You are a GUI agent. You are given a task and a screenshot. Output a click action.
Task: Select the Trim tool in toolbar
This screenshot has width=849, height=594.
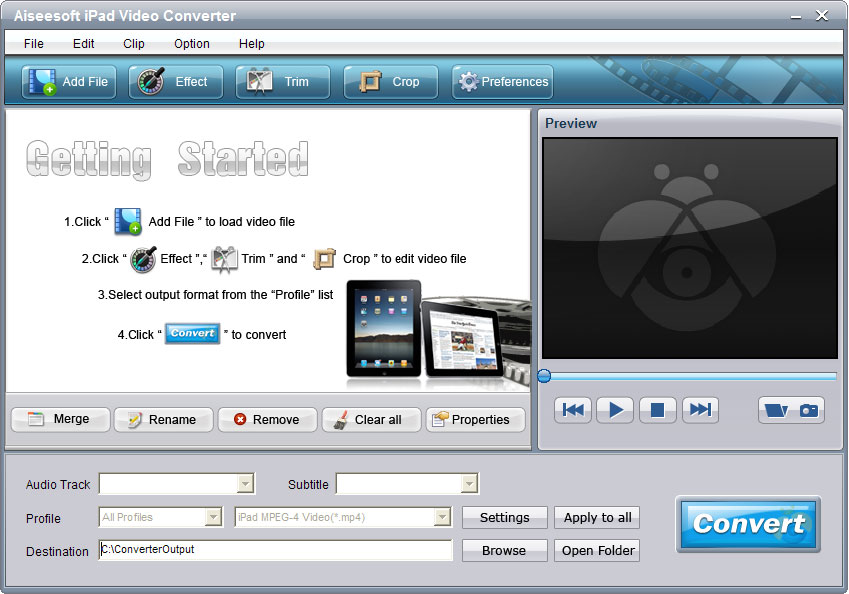[283, 82]
